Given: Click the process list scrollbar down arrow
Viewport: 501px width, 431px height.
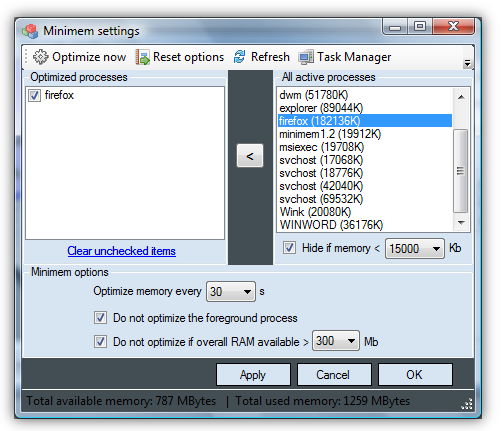Looking at the screenshot, I should point(461,223).
